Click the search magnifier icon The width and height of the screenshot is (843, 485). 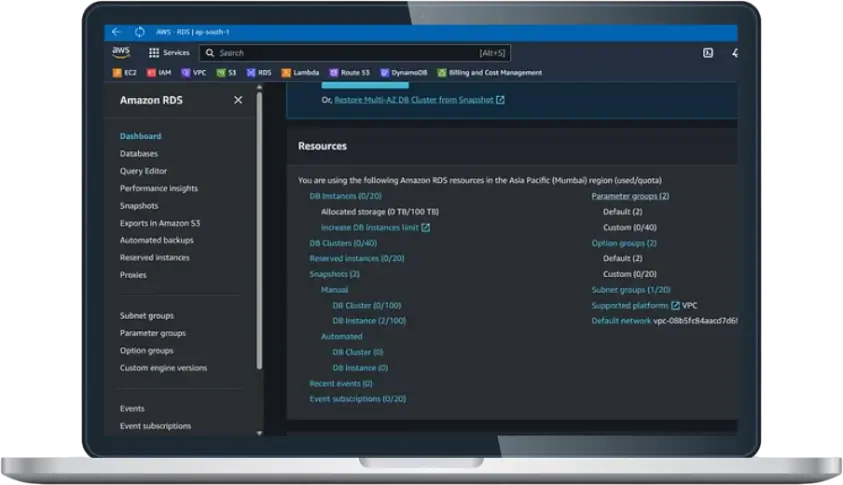point(210,53)
